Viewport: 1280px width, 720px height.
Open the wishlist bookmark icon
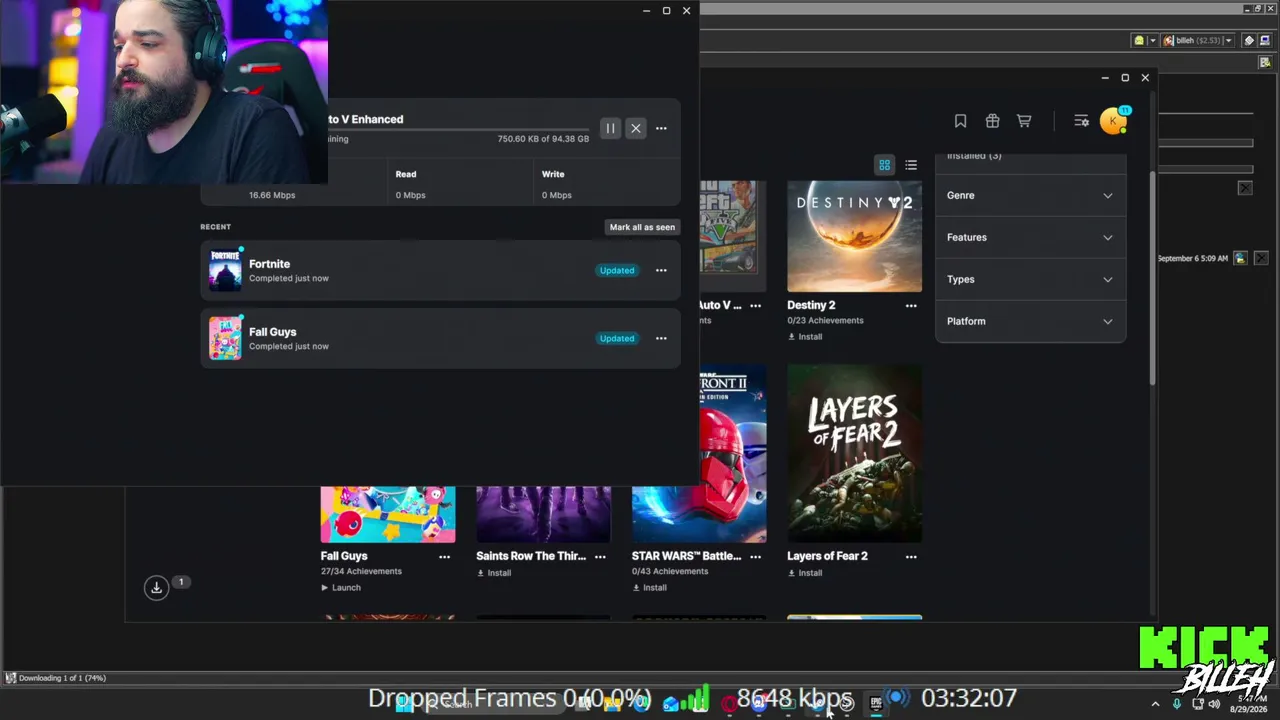[x=960, y=121]
